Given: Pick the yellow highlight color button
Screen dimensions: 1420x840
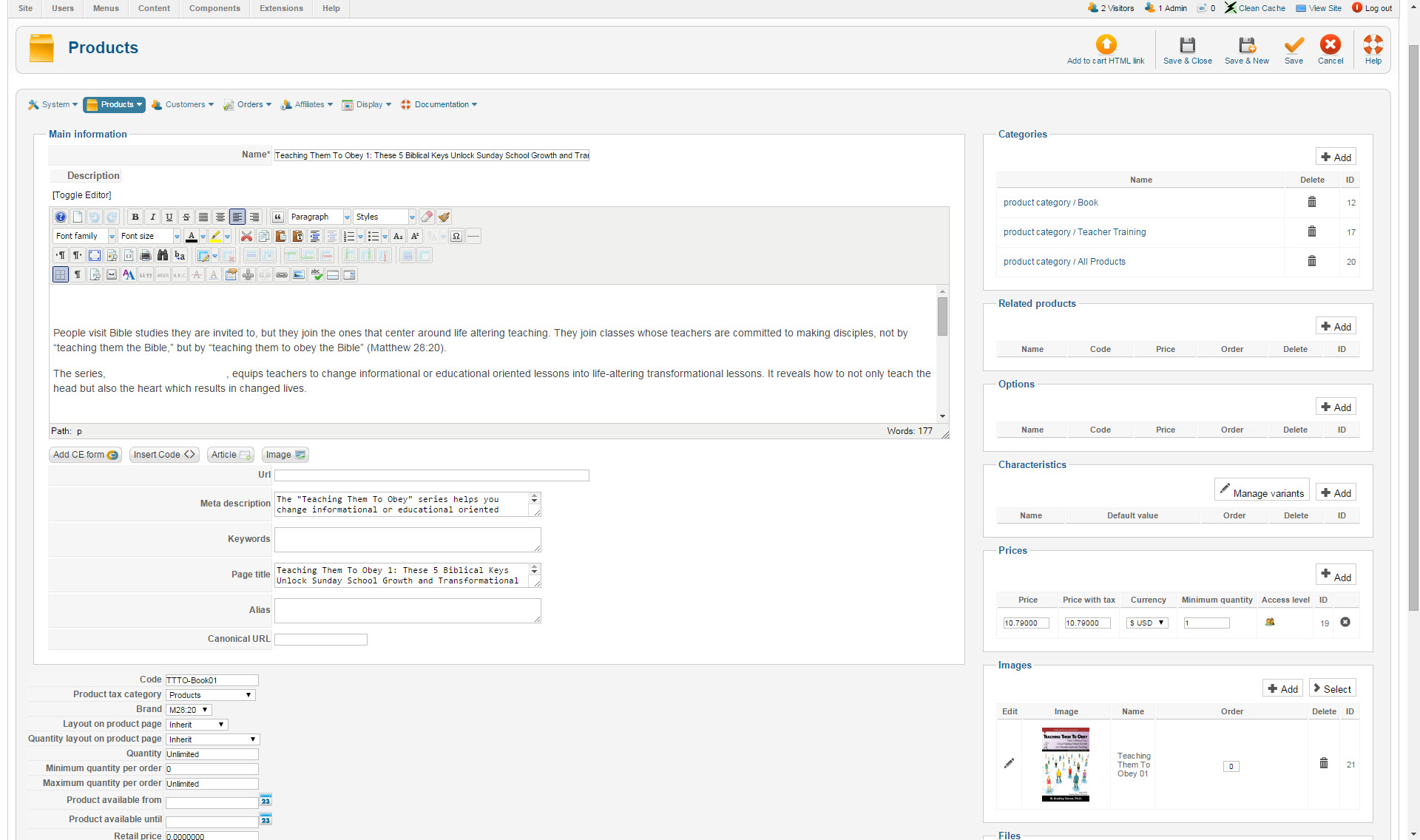Looking at the screenshot, I should (x=215, y=237).
